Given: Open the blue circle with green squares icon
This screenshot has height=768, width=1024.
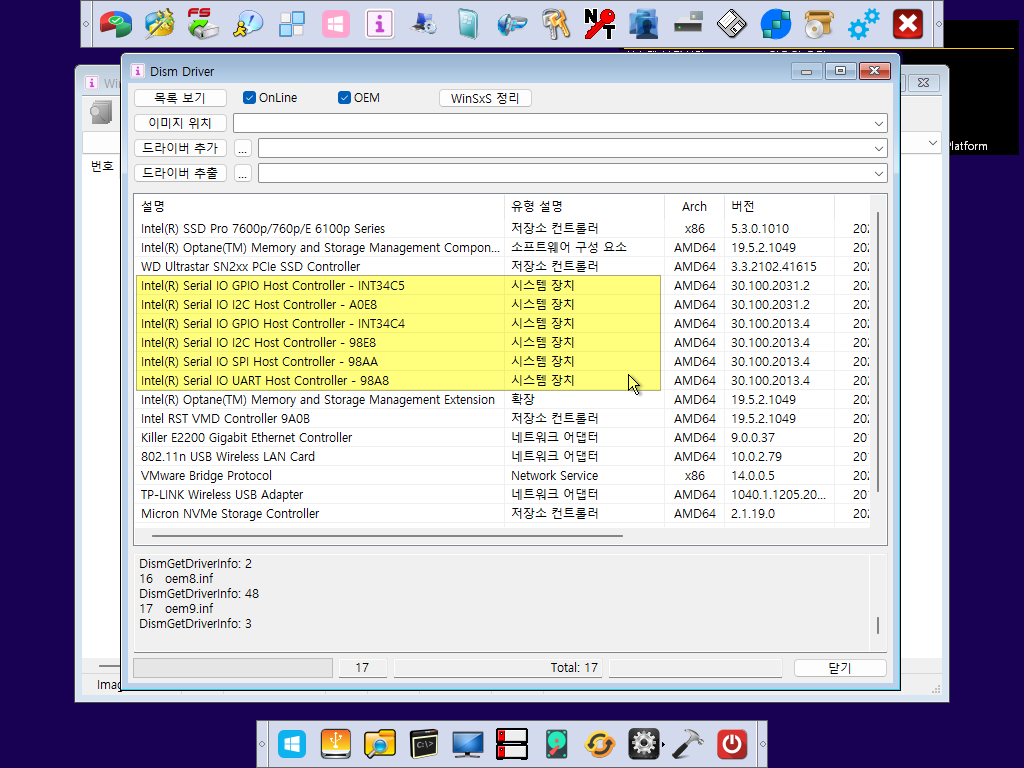Looking at the screenshot, I should point(776,24).
